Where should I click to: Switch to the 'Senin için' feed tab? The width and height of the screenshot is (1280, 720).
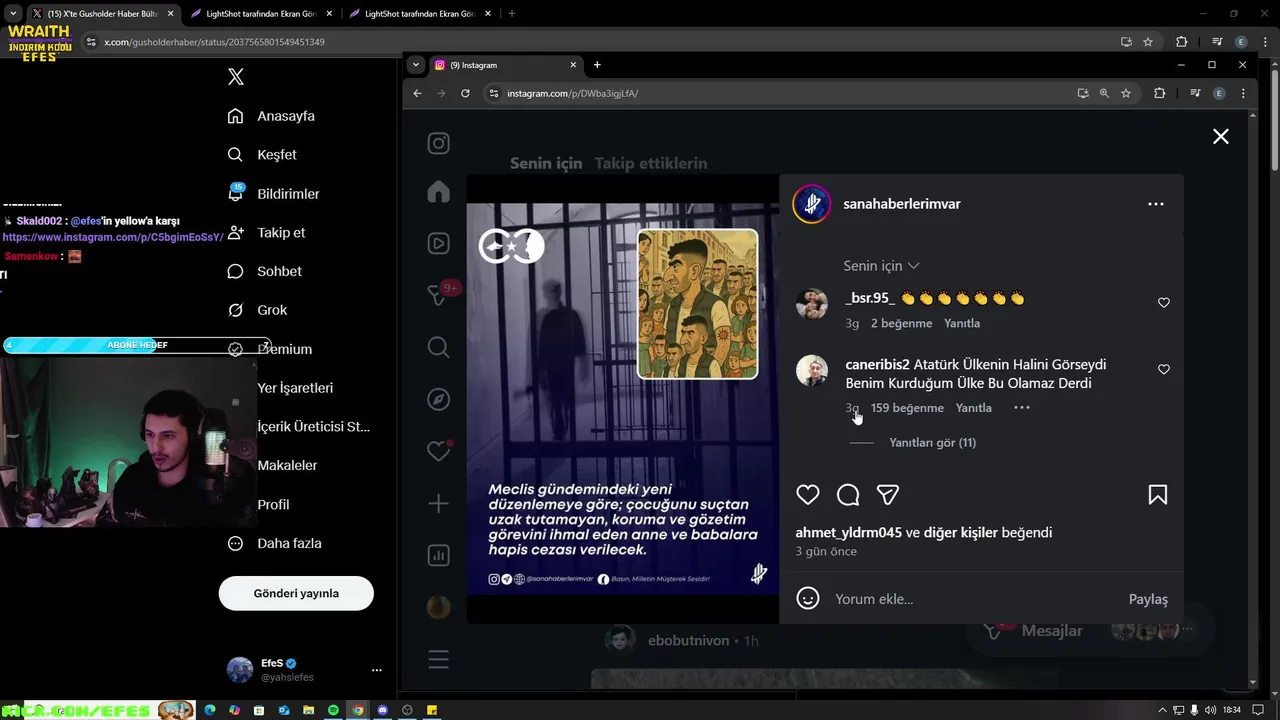(x=546, y=163)
